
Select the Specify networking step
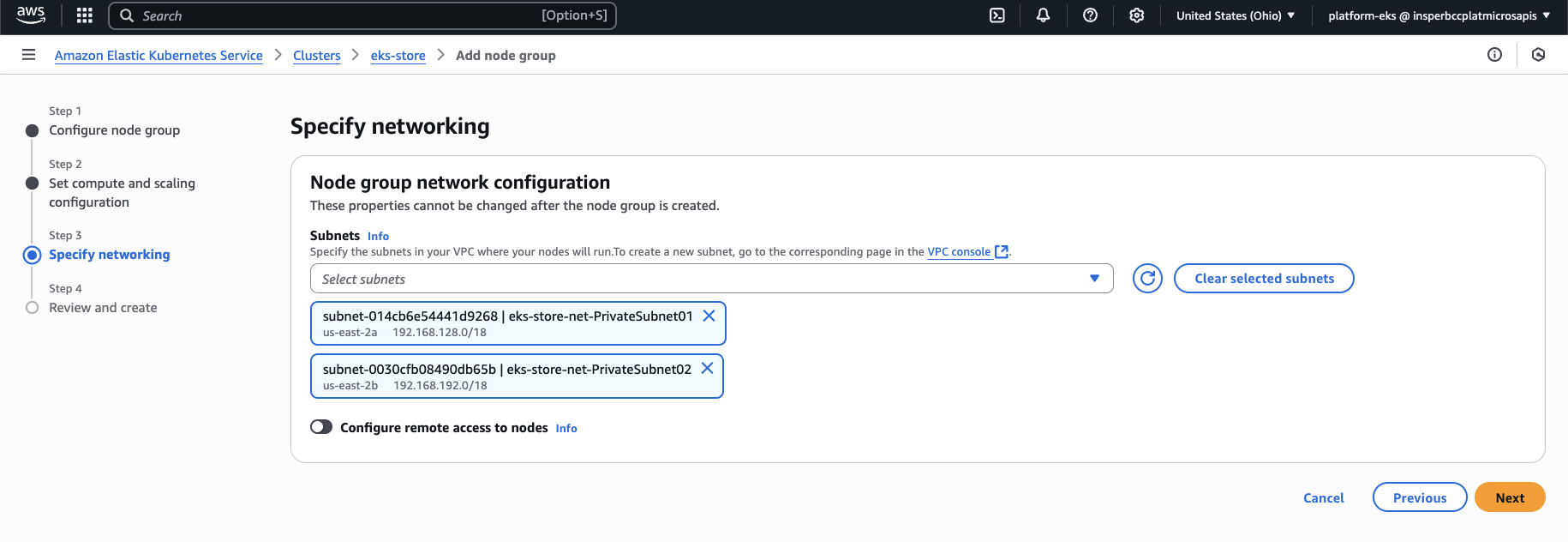(x=109, y=255)
